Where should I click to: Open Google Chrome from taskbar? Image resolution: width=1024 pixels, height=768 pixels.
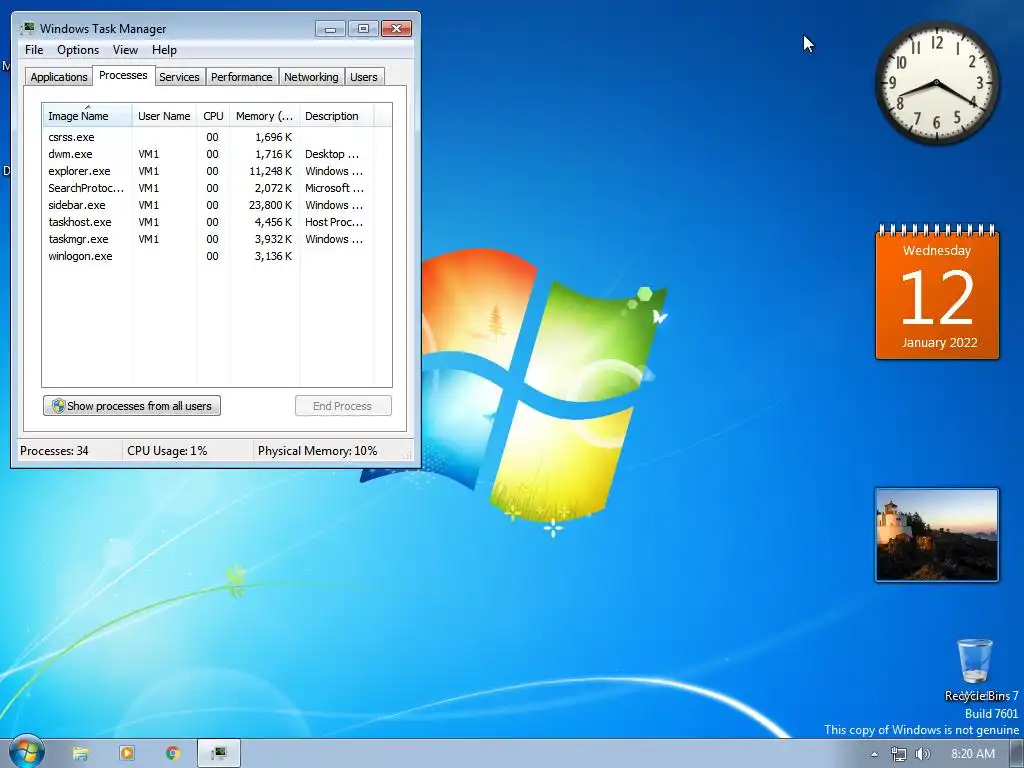173,754
